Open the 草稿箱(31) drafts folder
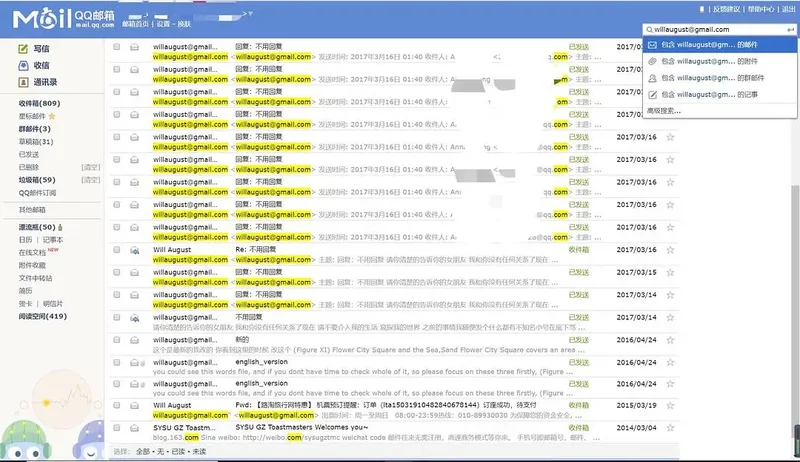This screenshot has height=462, width=800. (x=36, y=142)
